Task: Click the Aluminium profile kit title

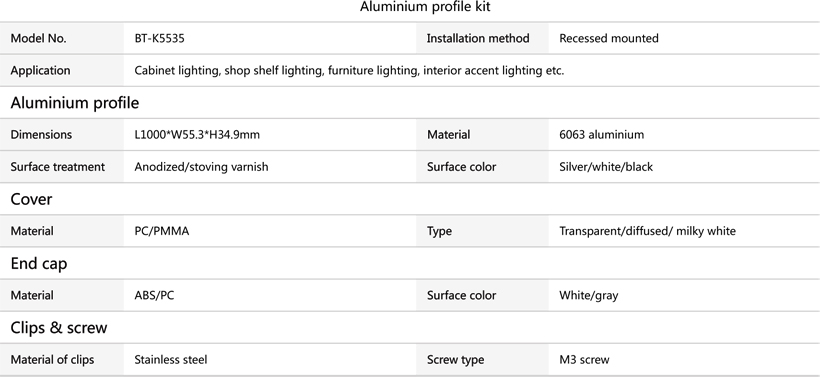Action: 425,7
